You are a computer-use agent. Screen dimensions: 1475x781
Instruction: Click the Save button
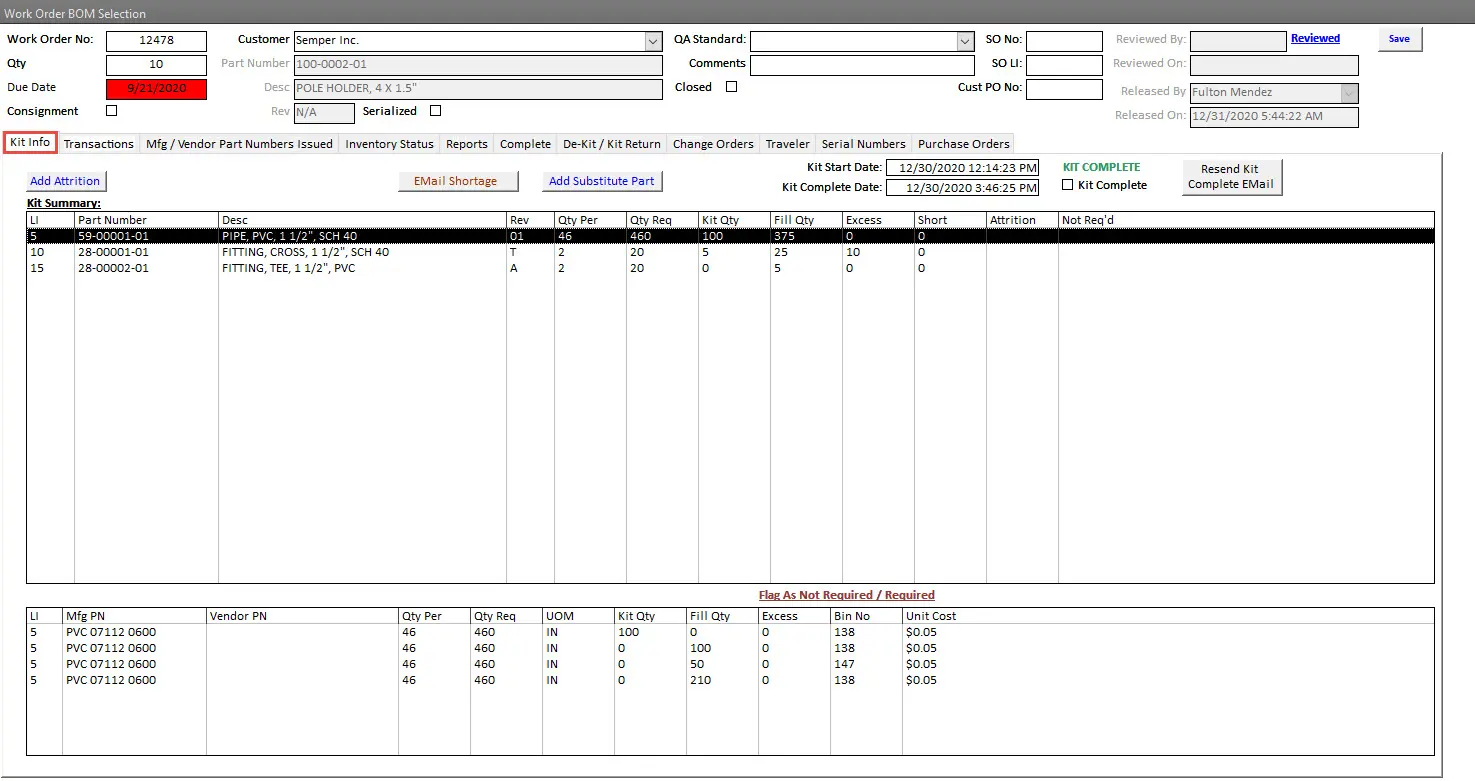(1399, 39)
